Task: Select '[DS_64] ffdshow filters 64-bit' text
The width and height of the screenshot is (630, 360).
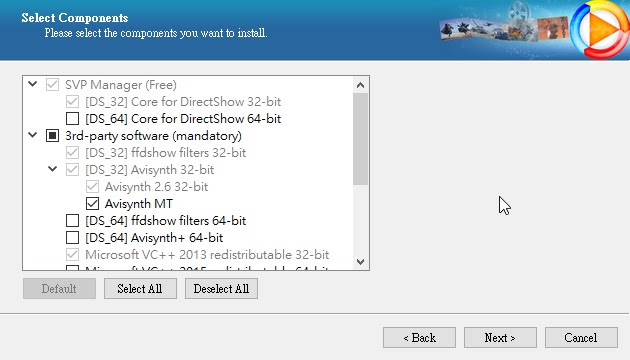Action: 166,221
